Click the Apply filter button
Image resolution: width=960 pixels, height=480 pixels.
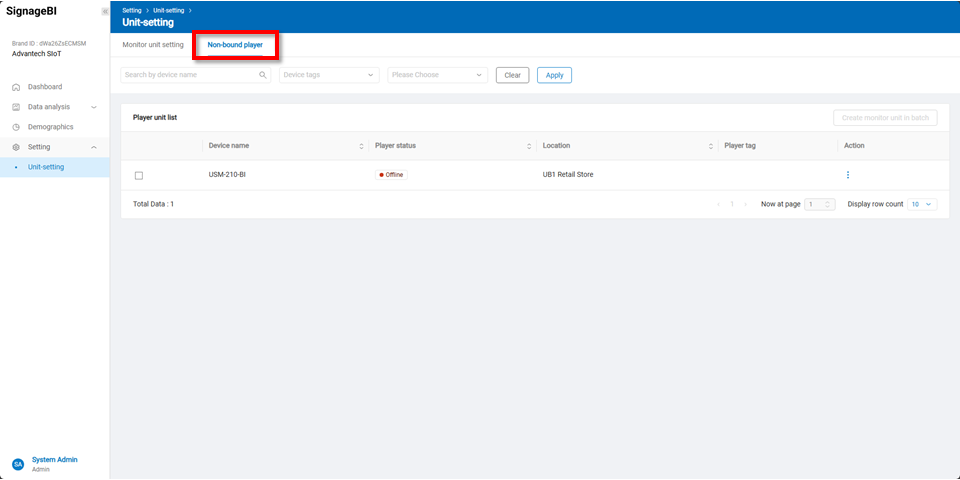coord(554,75)
